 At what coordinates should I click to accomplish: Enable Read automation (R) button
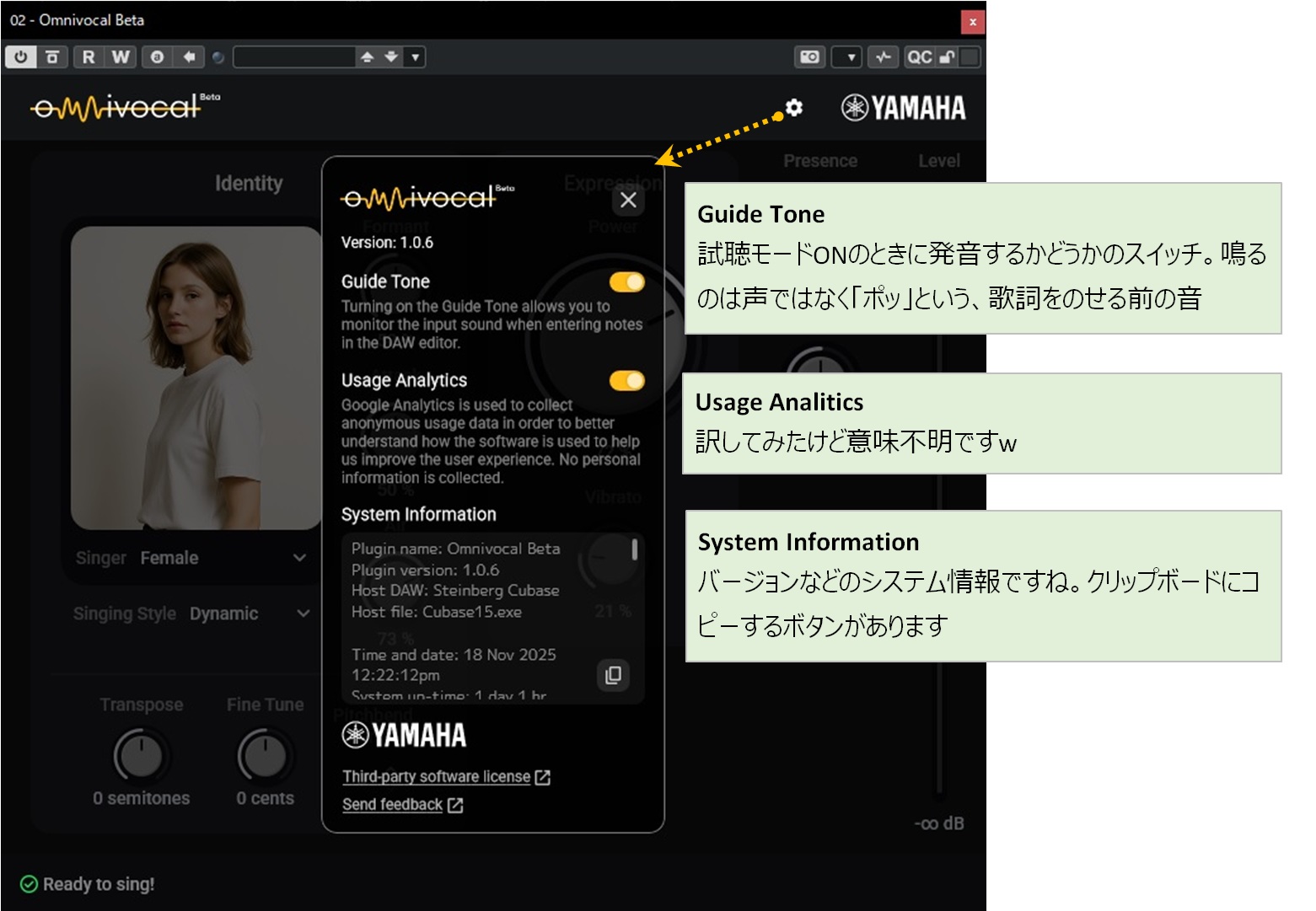89,56
